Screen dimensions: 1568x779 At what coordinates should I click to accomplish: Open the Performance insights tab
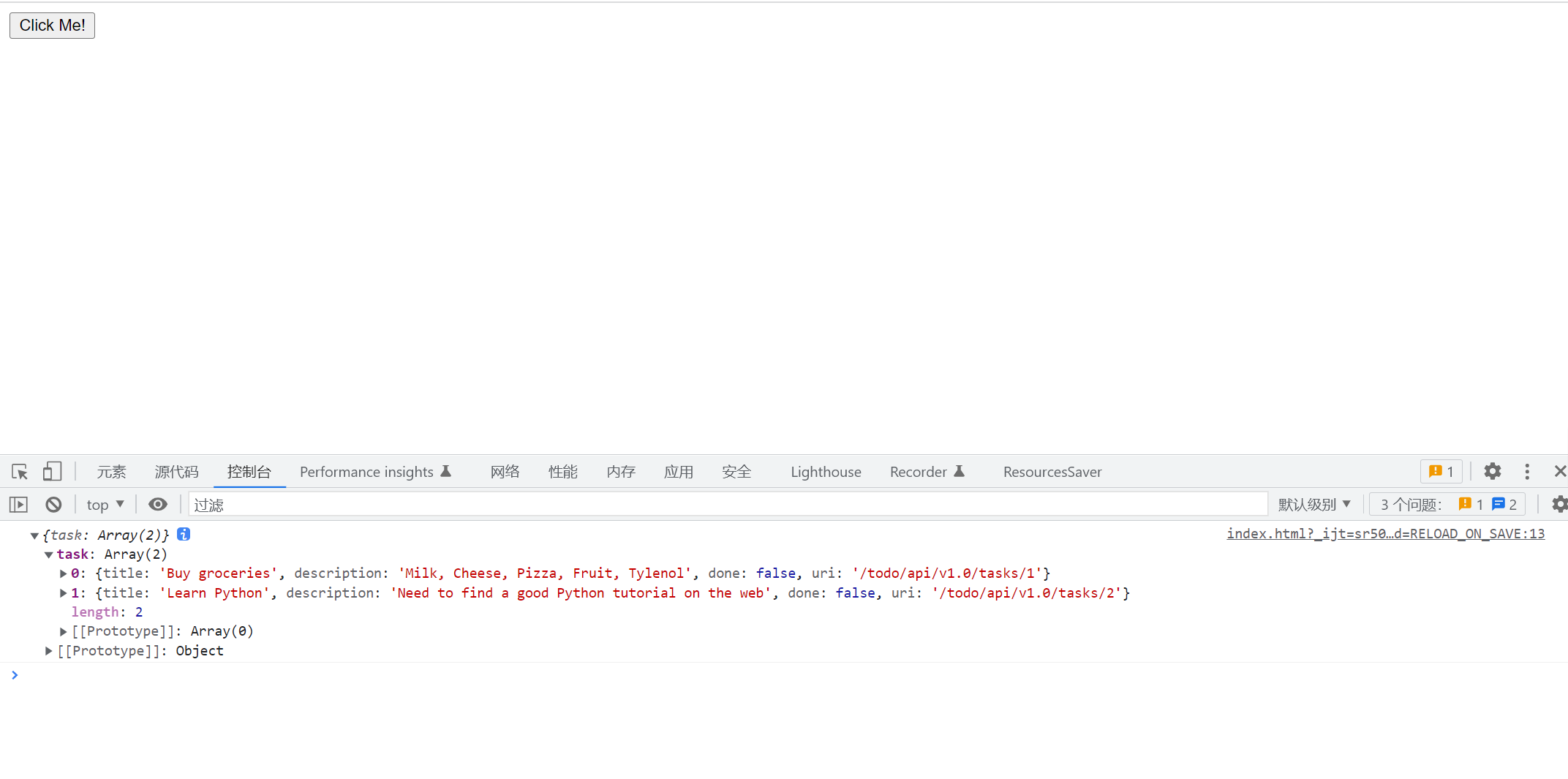click(376, 472)
